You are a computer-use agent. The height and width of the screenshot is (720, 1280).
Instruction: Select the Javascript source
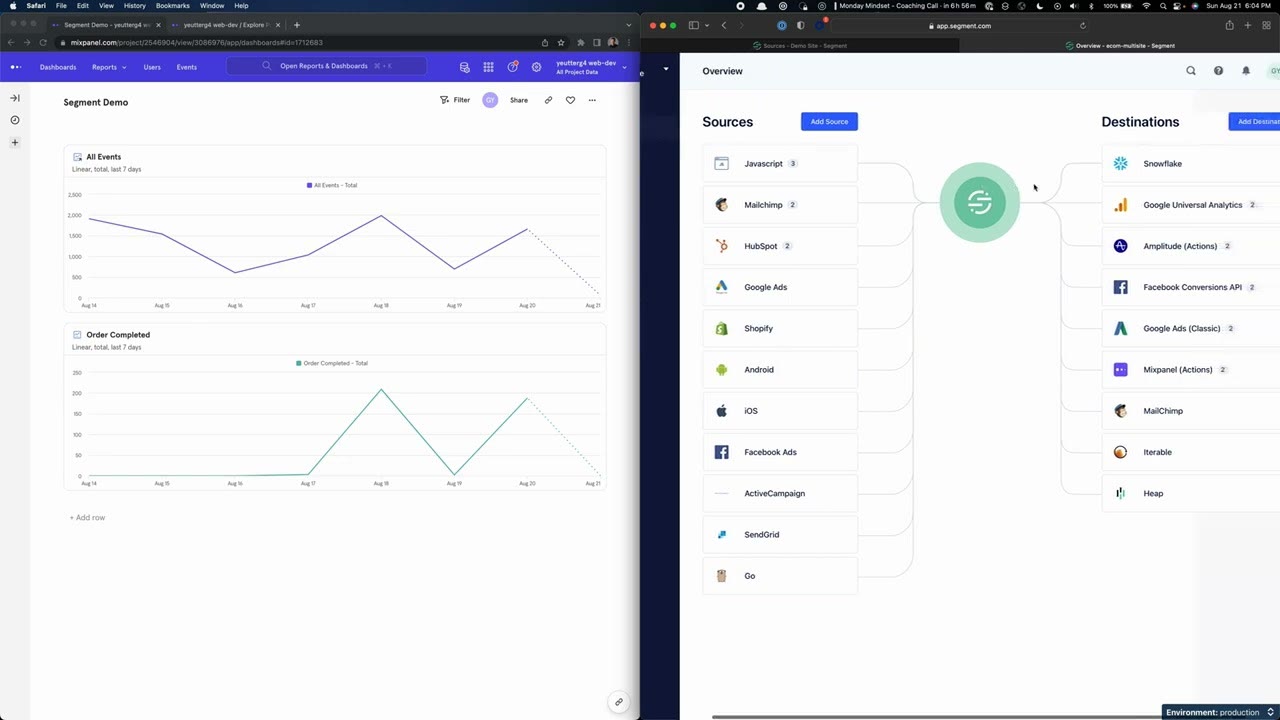tap(780, 164)
